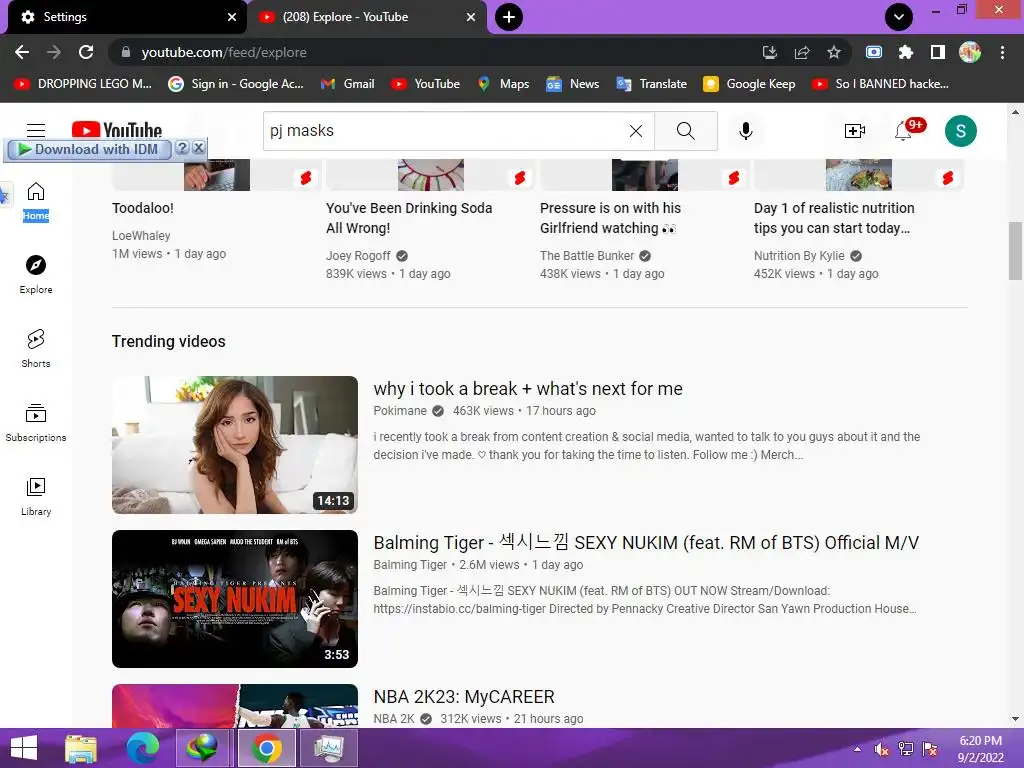Click the address bar URL
Screen dimensions: 1024x768
224,52
